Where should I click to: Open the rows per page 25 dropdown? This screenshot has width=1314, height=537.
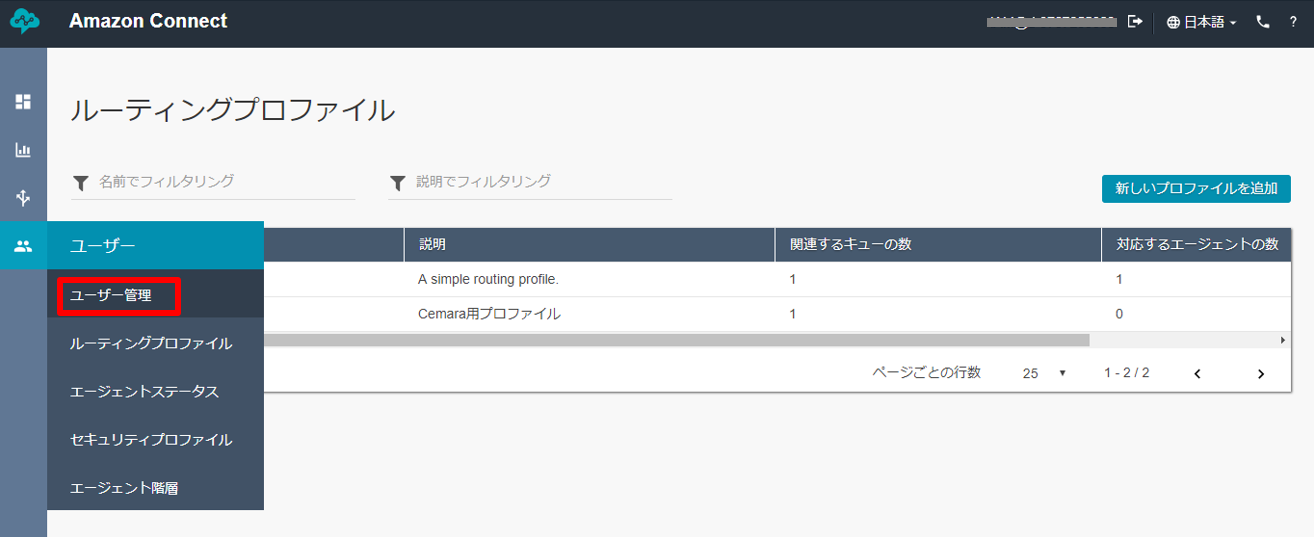tap(1044, 373)
